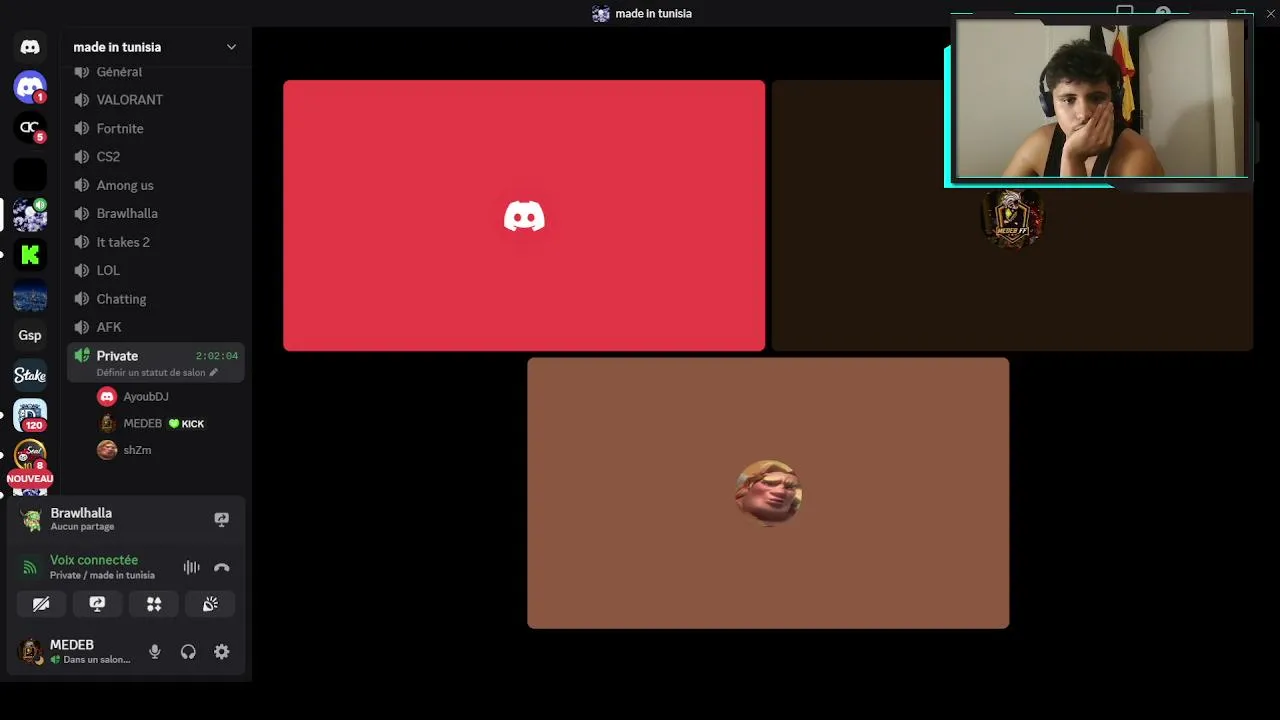Open server icon with badge 1
Screen dimensions: 1280x720
coord(30,87)
